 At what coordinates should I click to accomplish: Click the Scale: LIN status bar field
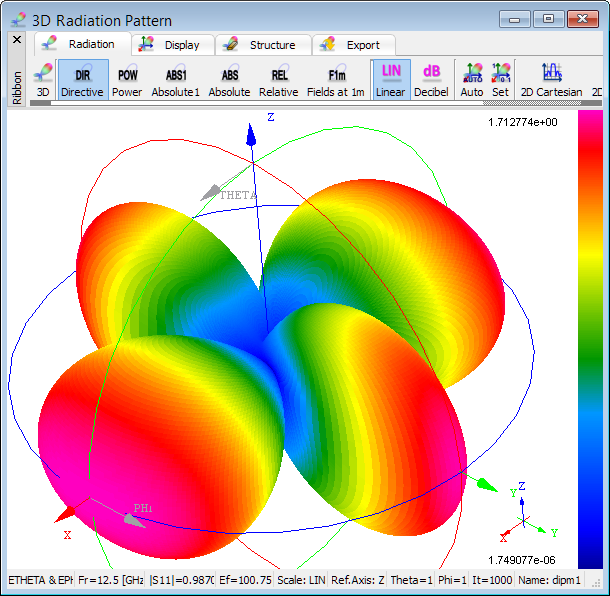[301, 580]
